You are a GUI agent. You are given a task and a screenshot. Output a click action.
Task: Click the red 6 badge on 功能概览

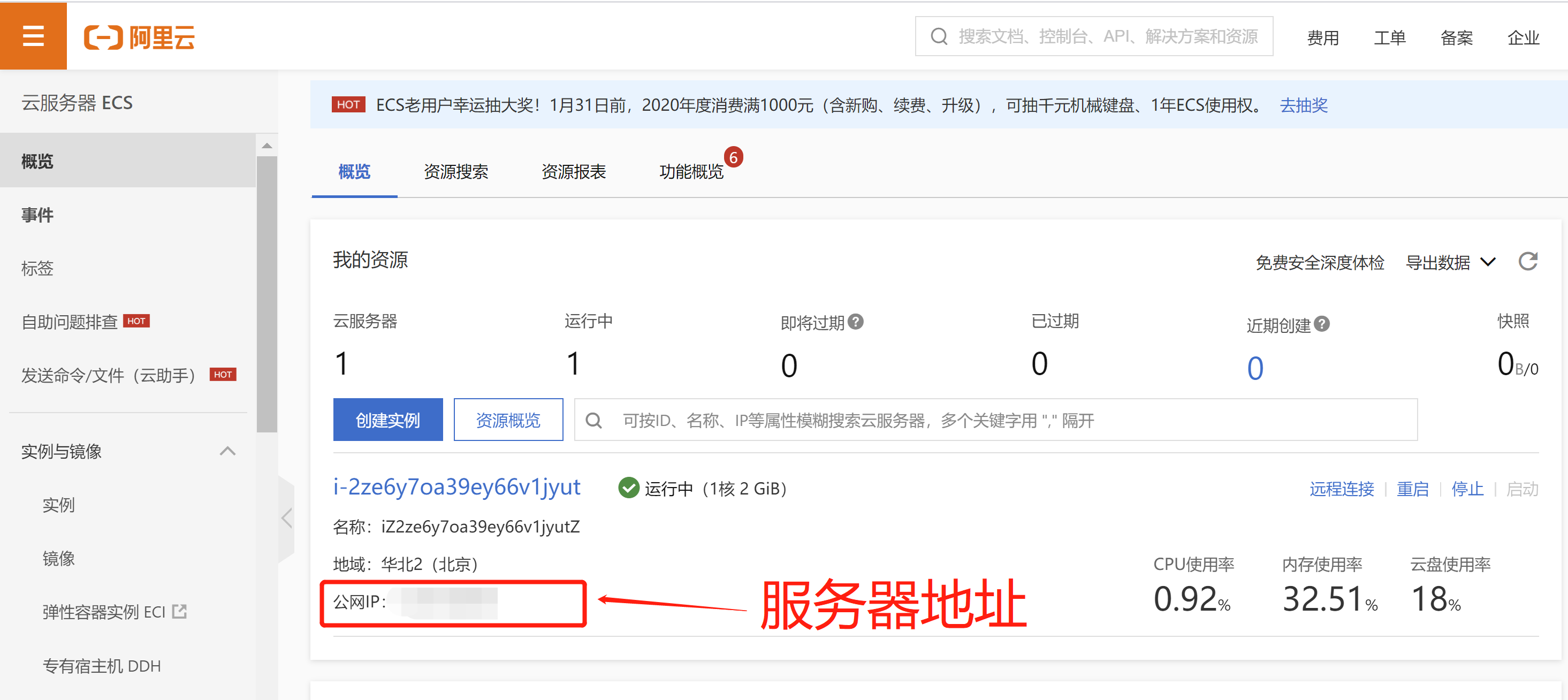coord(734,158)
